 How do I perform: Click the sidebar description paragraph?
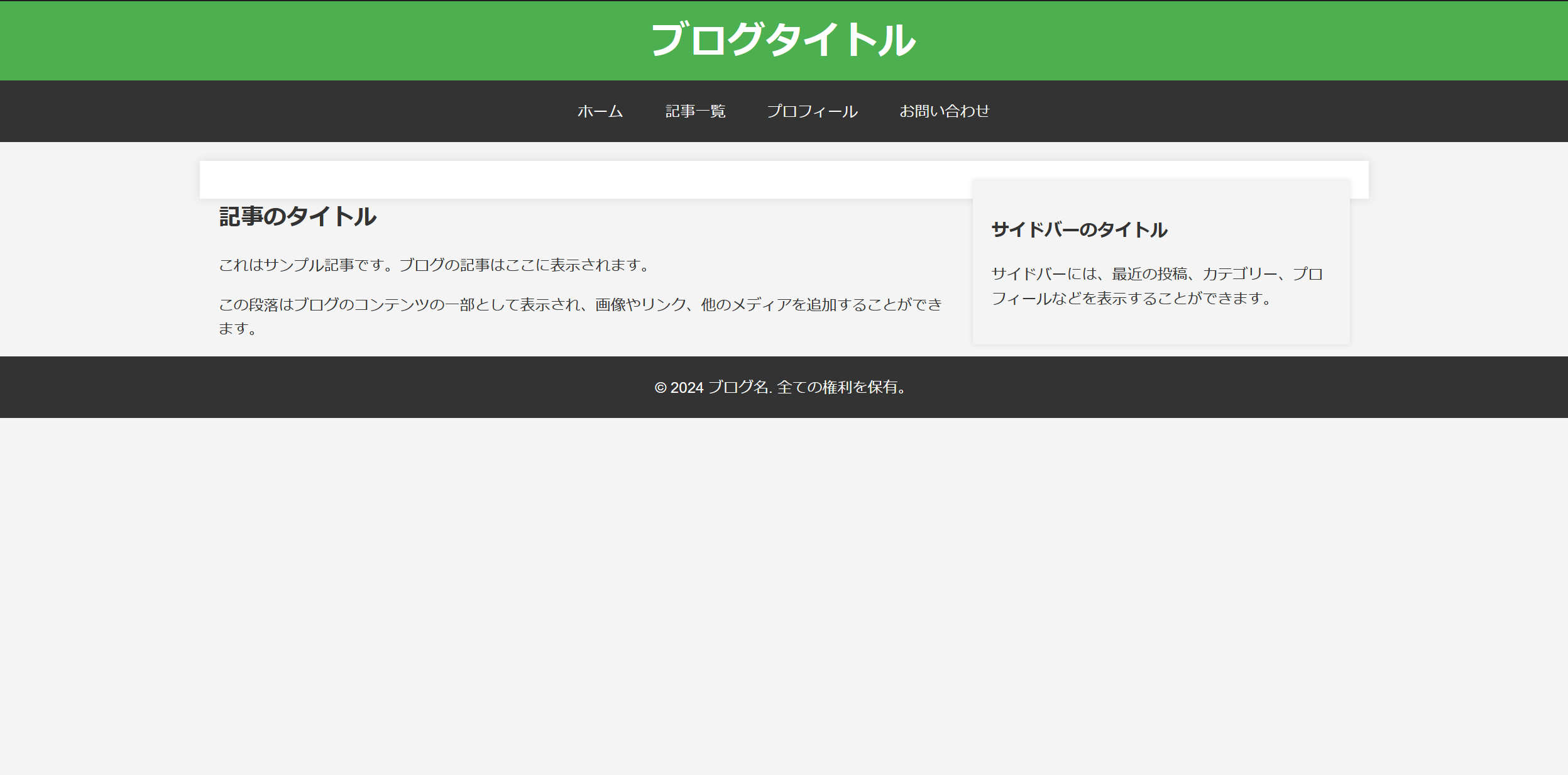pyautogui.click(x=1158, y=286)
